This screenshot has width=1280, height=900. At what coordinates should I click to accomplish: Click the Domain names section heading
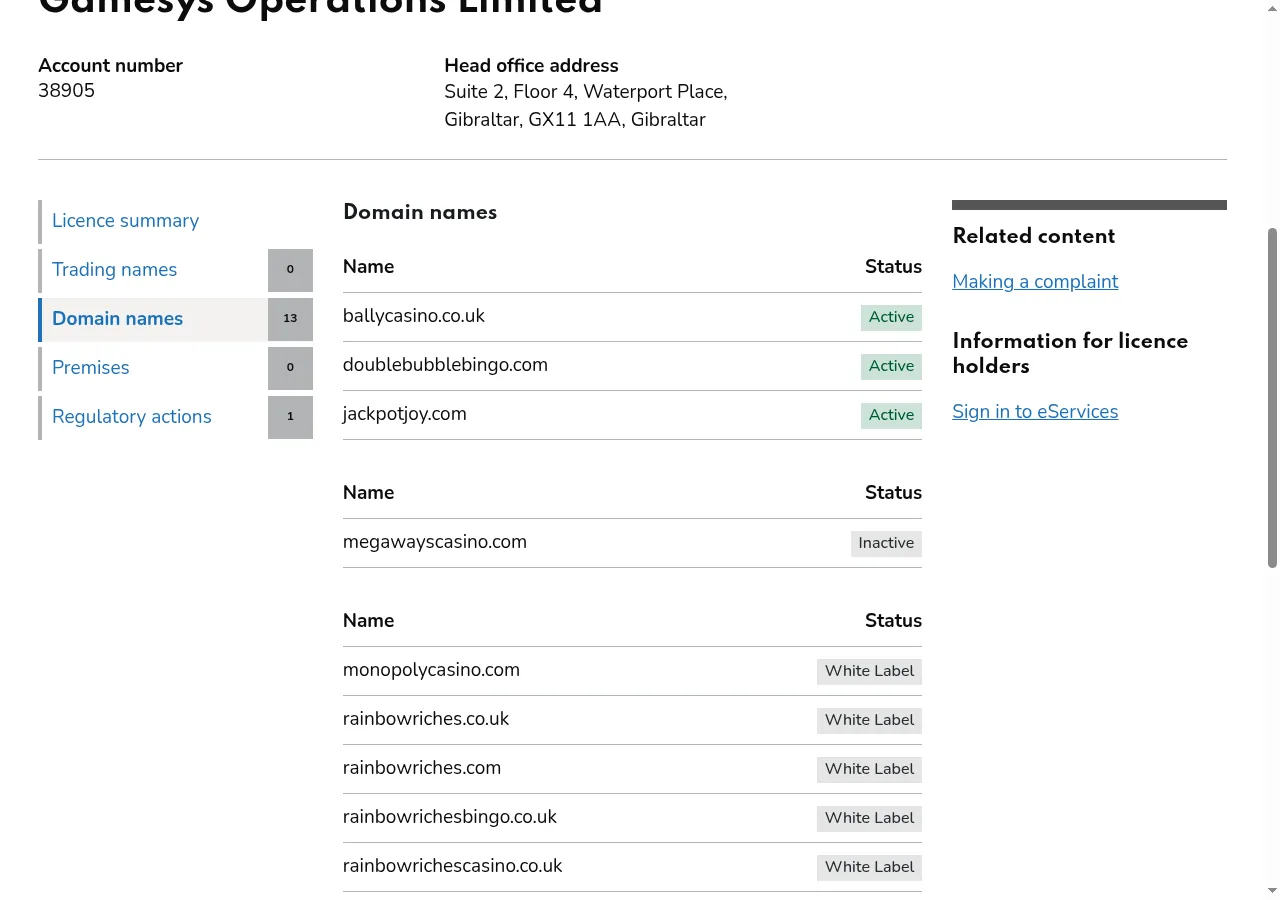tap(420, 212)
